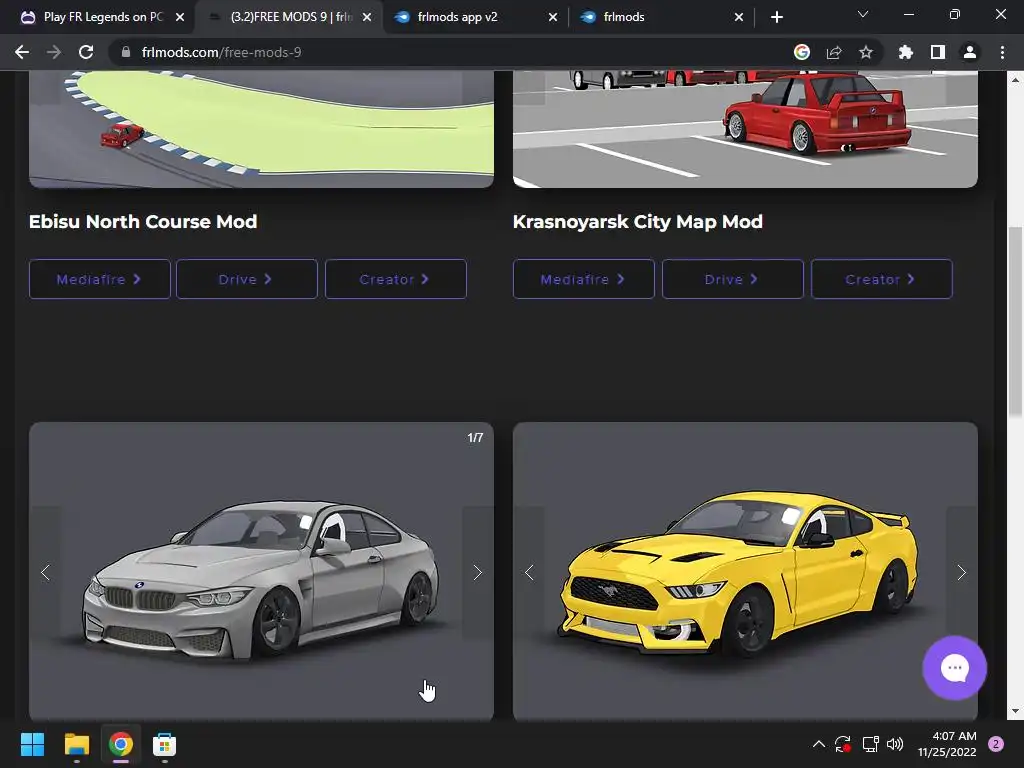Open network settings tray icon

[871, 744]
